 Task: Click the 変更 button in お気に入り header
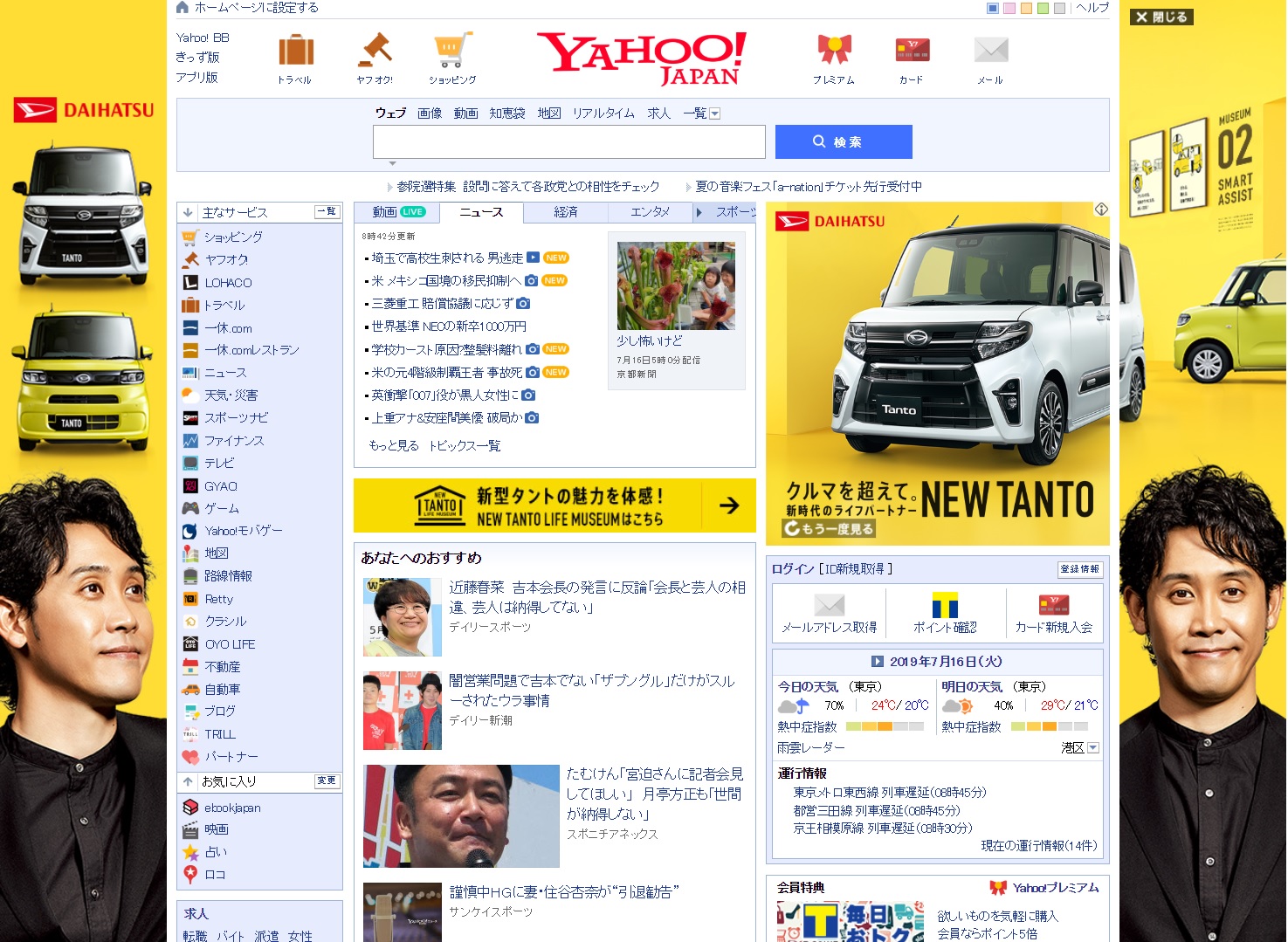click(x=327, y=780)
